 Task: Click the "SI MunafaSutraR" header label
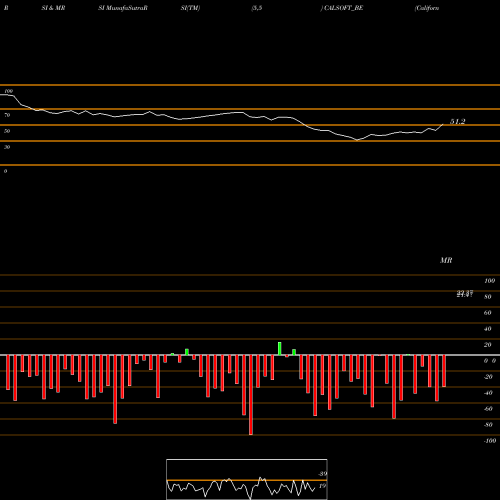click(x=123, y=8)
